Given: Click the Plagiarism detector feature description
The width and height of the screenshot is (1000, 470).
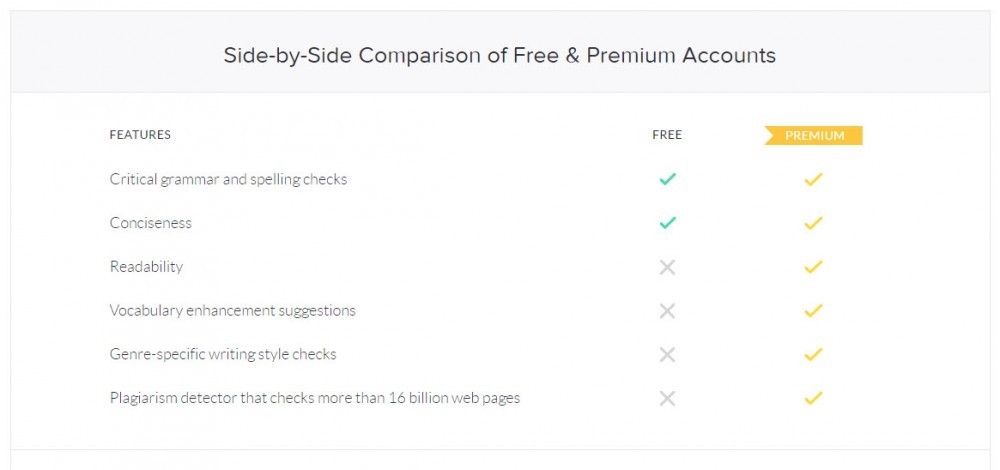Looking at the screenshot, I should pos(315,398).
